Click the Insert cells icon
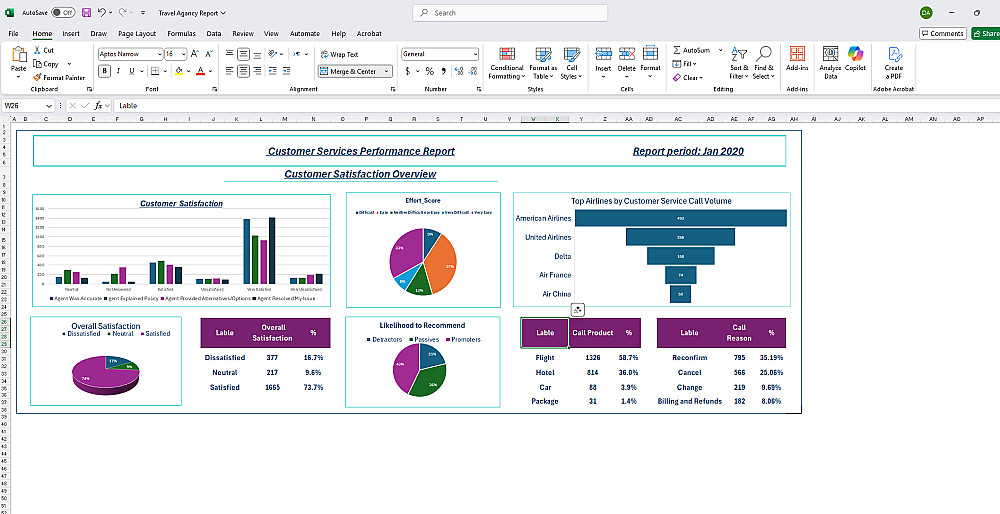The width and height of the screenshot is (1000, 514). point(603,54)
